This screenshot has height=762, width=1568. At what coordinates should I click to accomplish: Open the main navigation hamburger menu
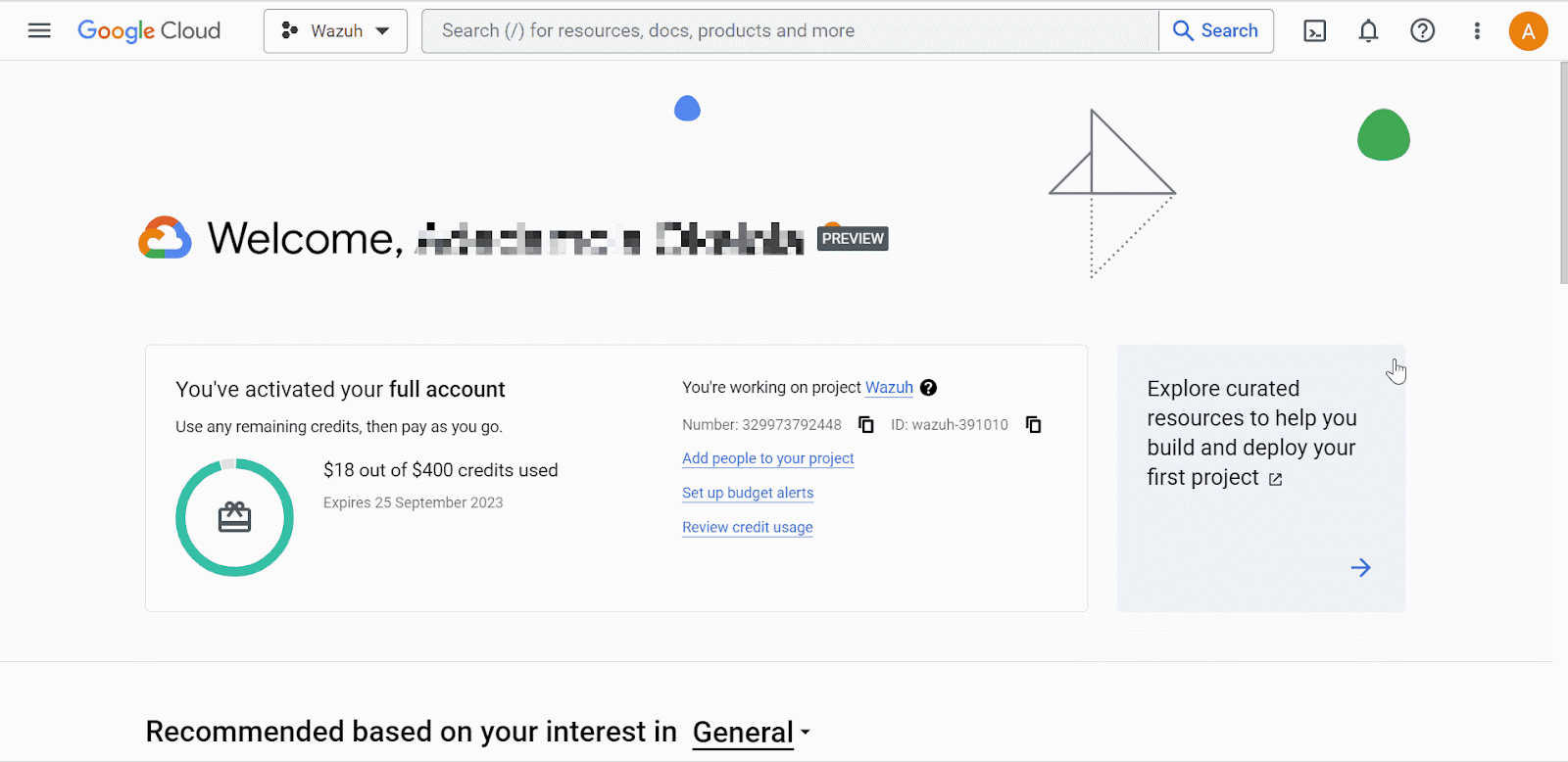[x=39, y=31]
